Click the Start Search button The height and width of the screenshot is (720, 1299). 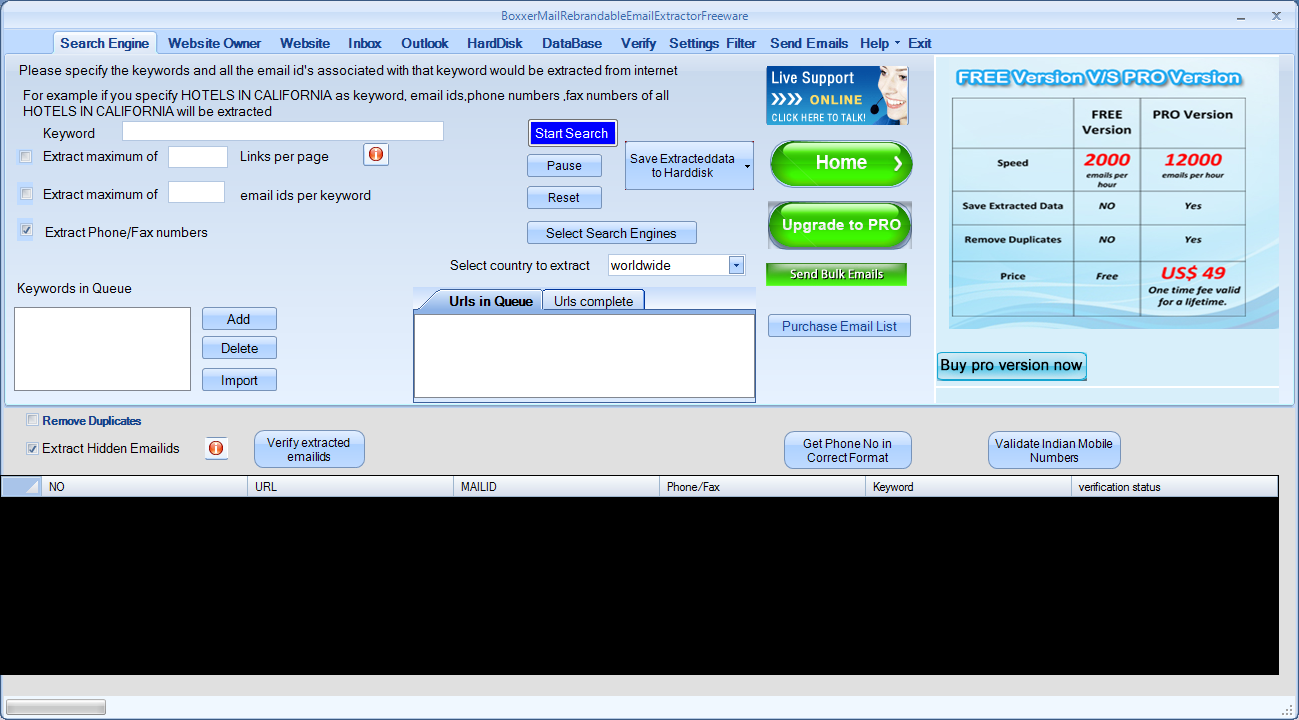click(572, 132)
